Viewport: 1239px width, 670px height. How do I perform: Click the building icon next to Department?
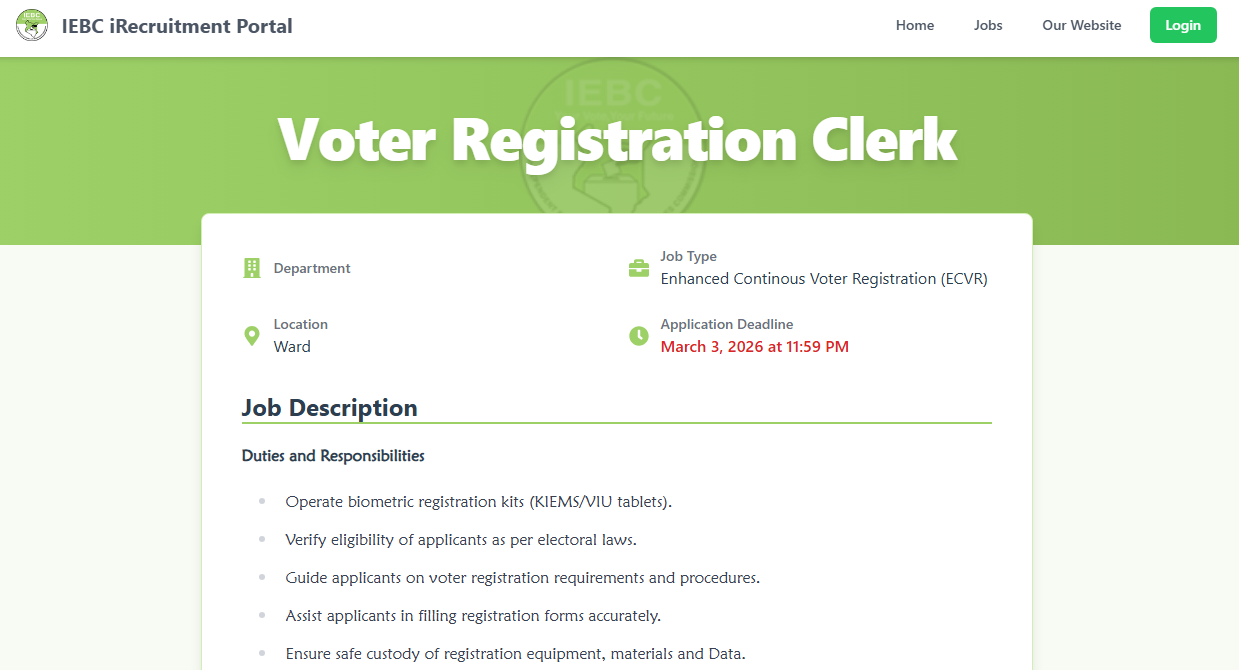[x=251, y=267]
